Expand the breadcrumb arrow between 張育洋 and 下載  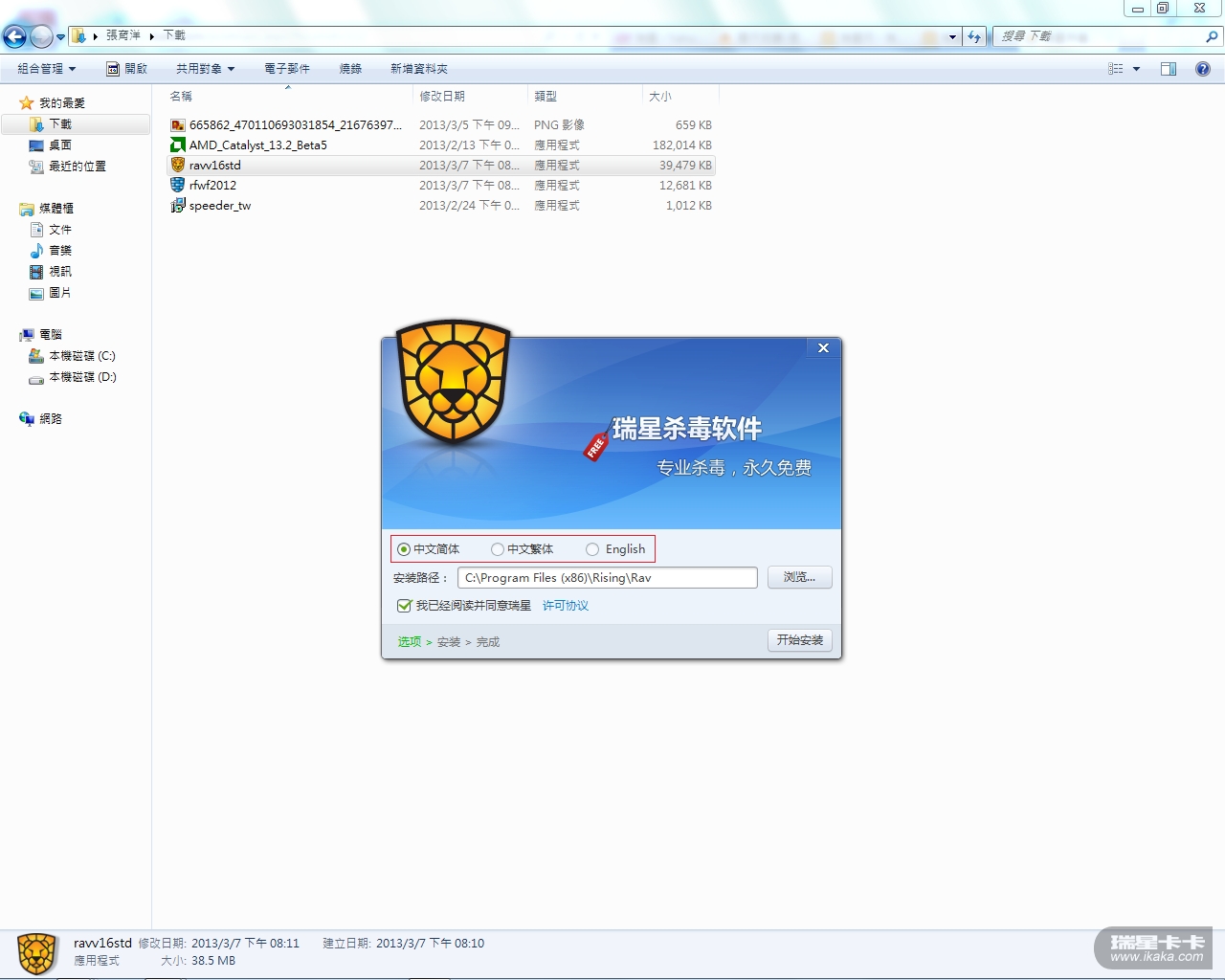point(152,36)
